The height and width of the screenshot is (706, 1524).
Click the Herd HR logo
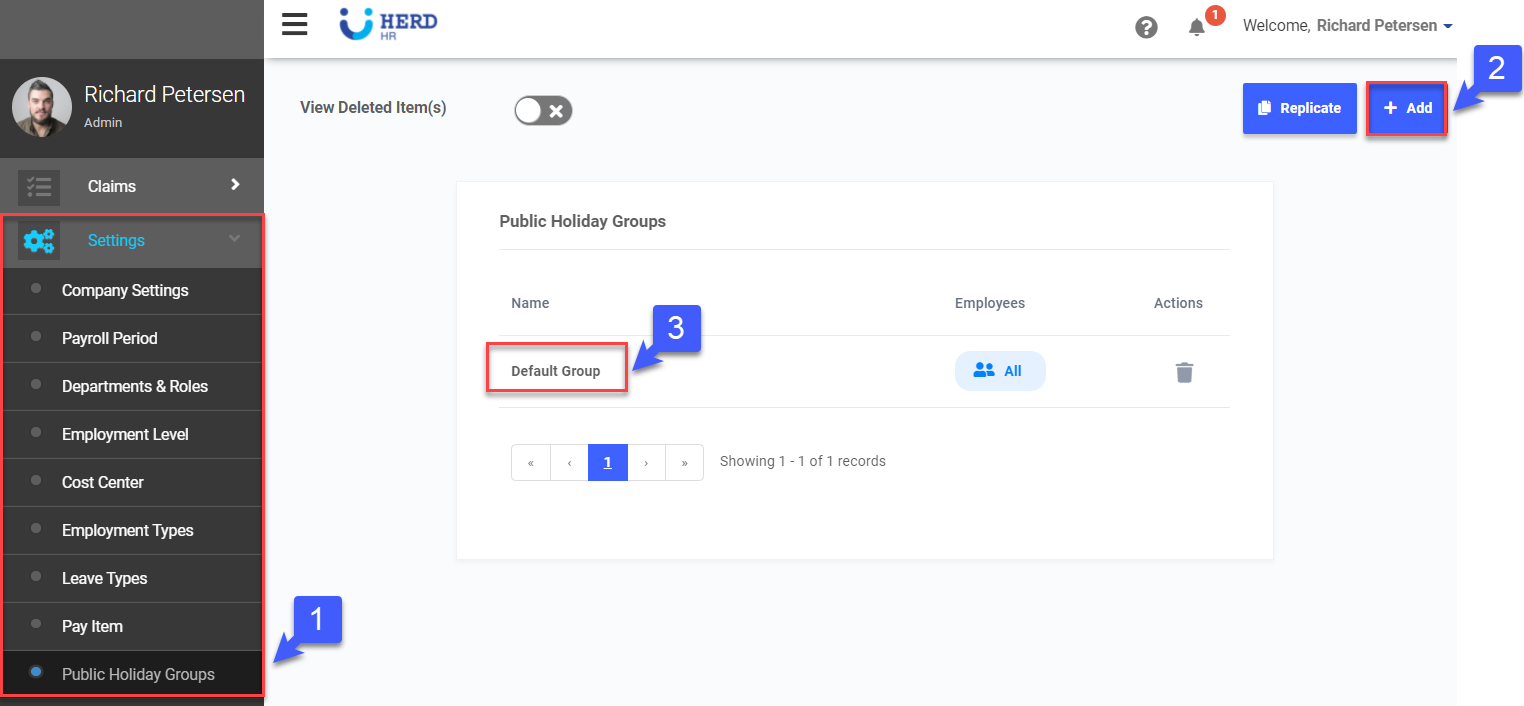pos(388,25)
